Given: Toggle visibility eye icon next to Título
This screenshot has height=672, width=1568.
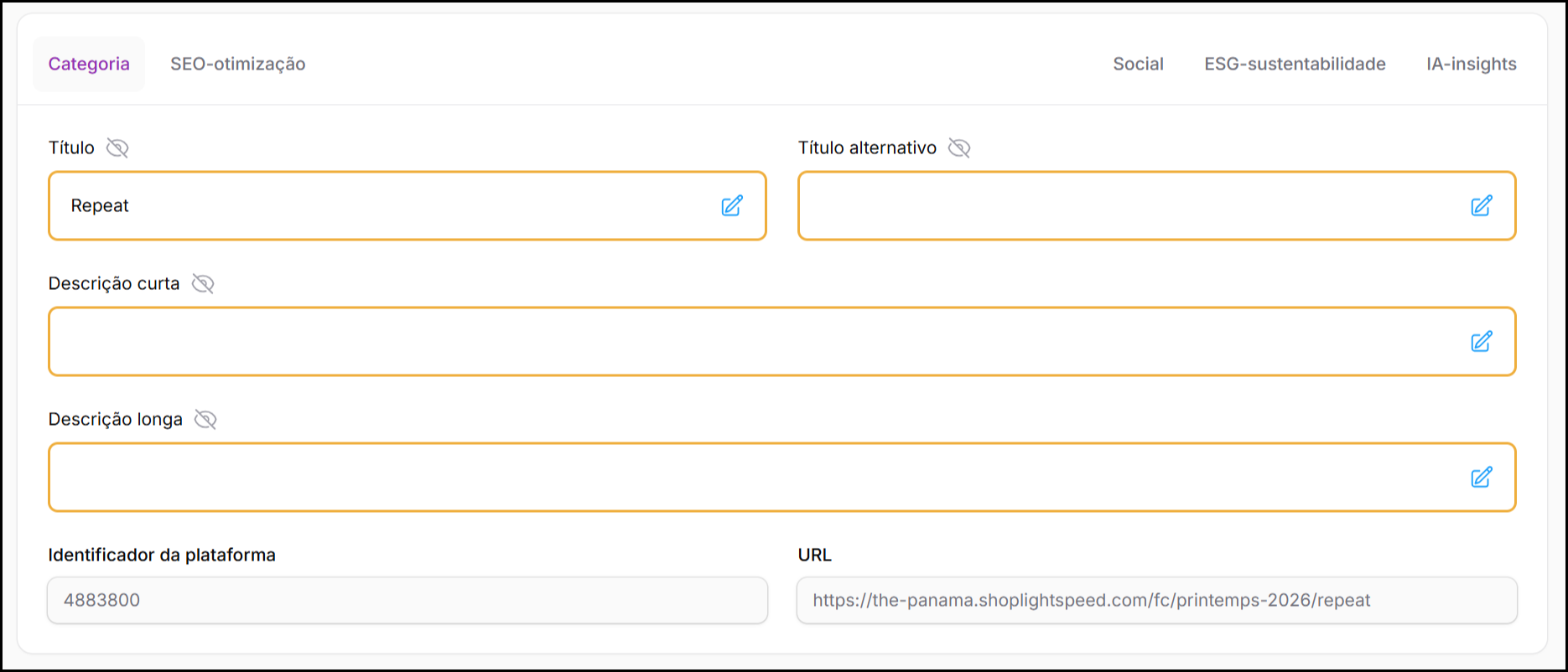Looking at the screenshot, I should (x=117, y=148).
